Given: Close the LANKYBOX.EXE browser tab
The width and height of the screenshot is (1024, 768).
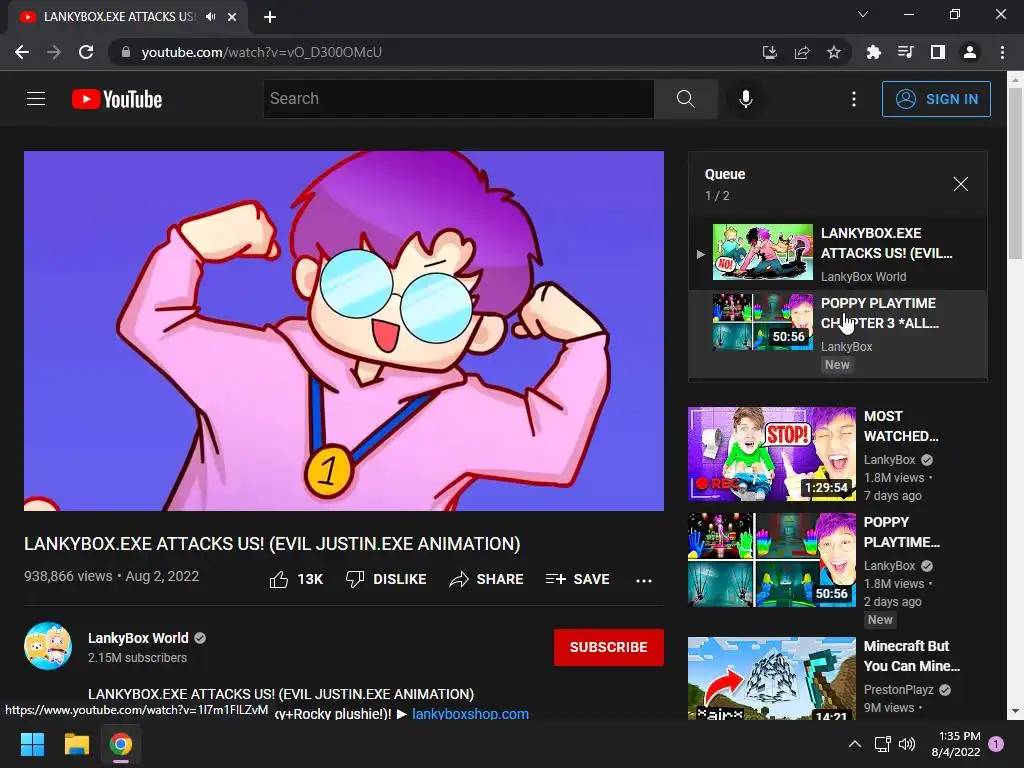Looking at the screenshot, I should pyautogui.click(x=232, y=17).
